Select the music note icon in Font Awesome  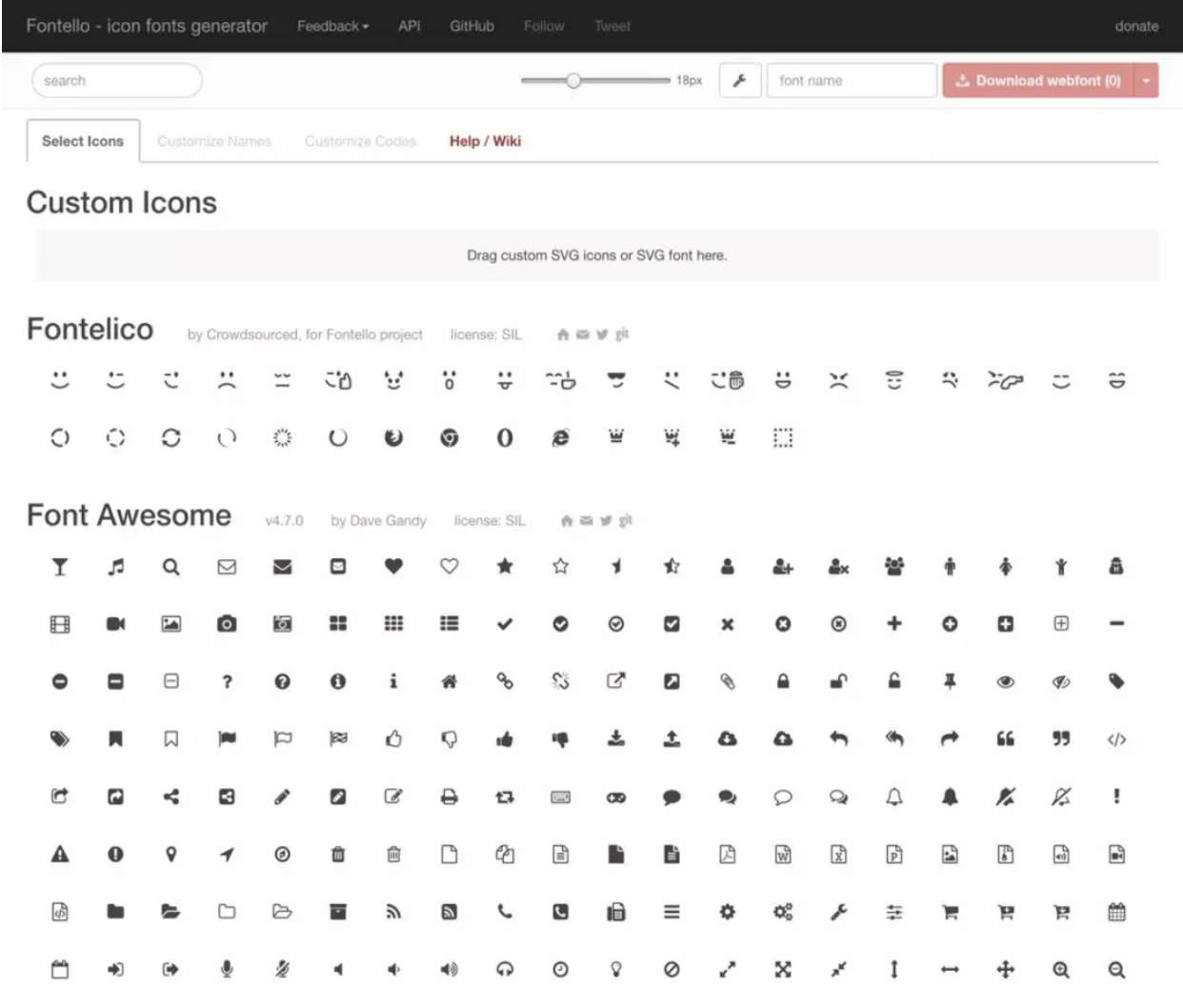pos(115,567)
